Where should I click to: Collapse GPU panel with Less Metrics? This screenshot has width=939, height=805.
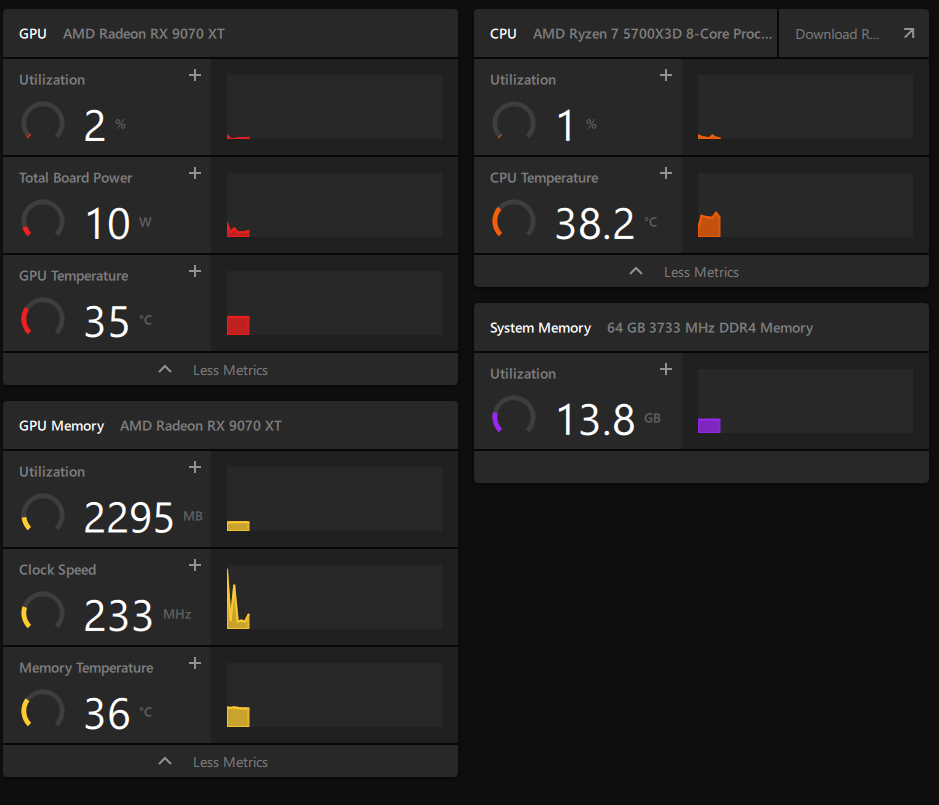231,370
